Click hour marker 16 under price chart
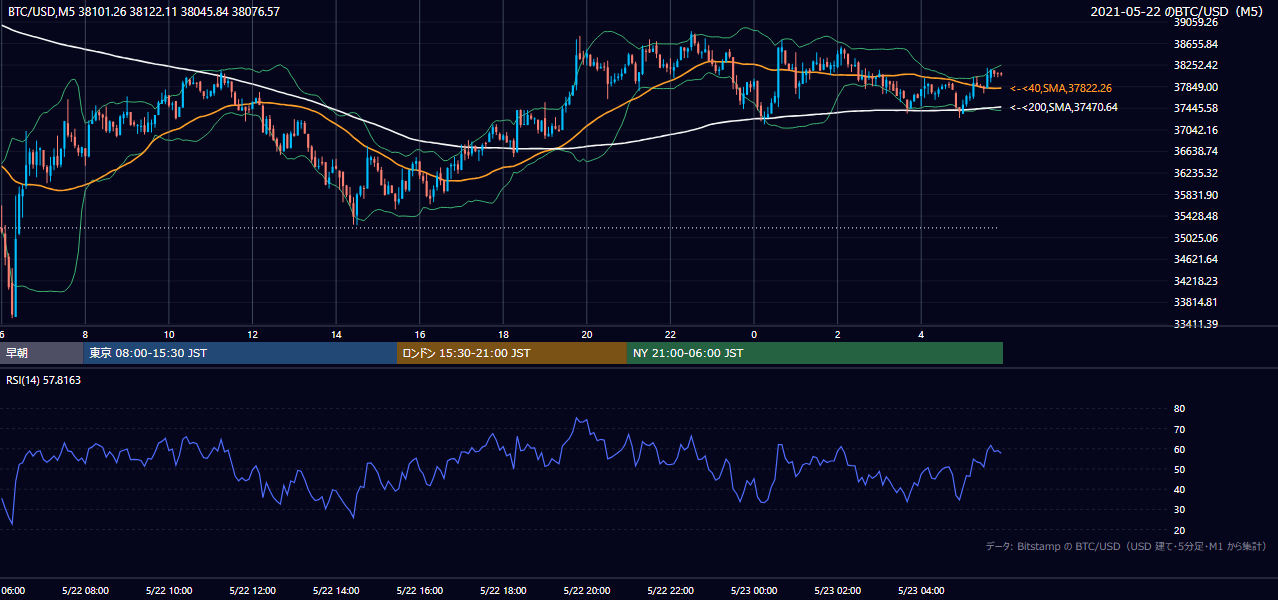The height and width of the screenshot is (600, 1278). tap(419, 335)
